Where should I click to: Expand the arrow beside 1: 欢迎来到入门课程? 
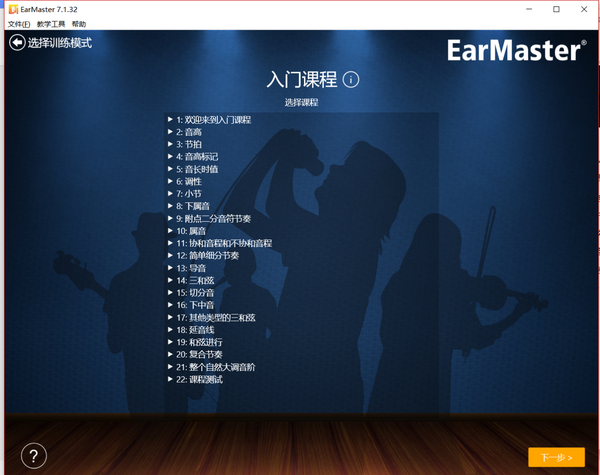tap(171, 120)
